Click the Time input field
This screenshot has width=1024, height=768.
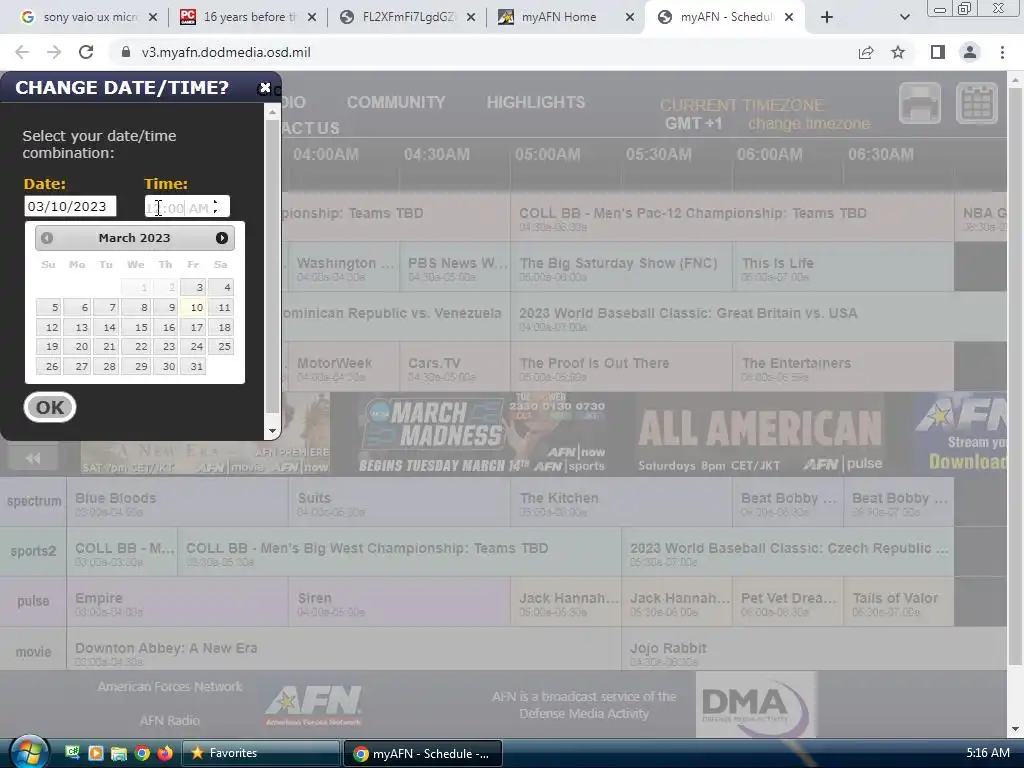[187, 206]
